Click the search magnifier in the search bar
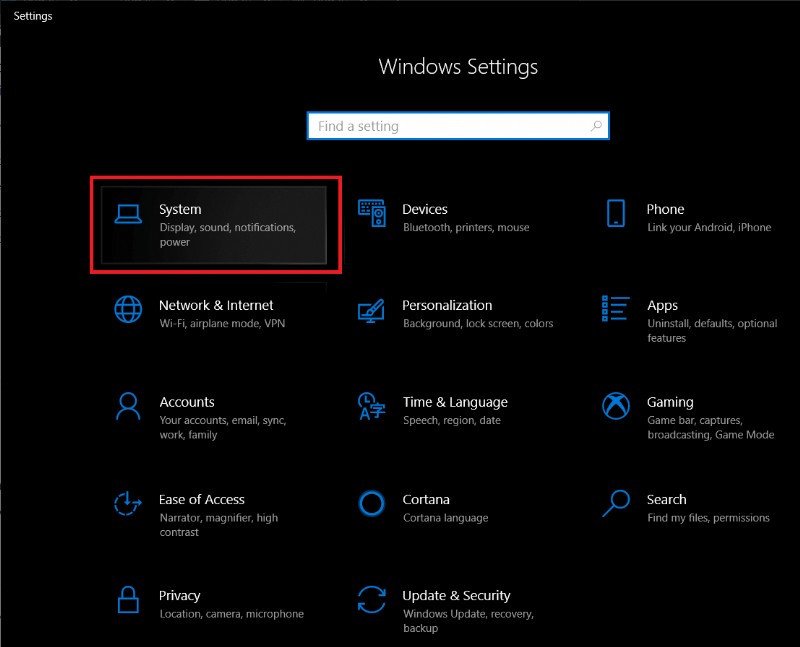800x647 pixels. 597,125
